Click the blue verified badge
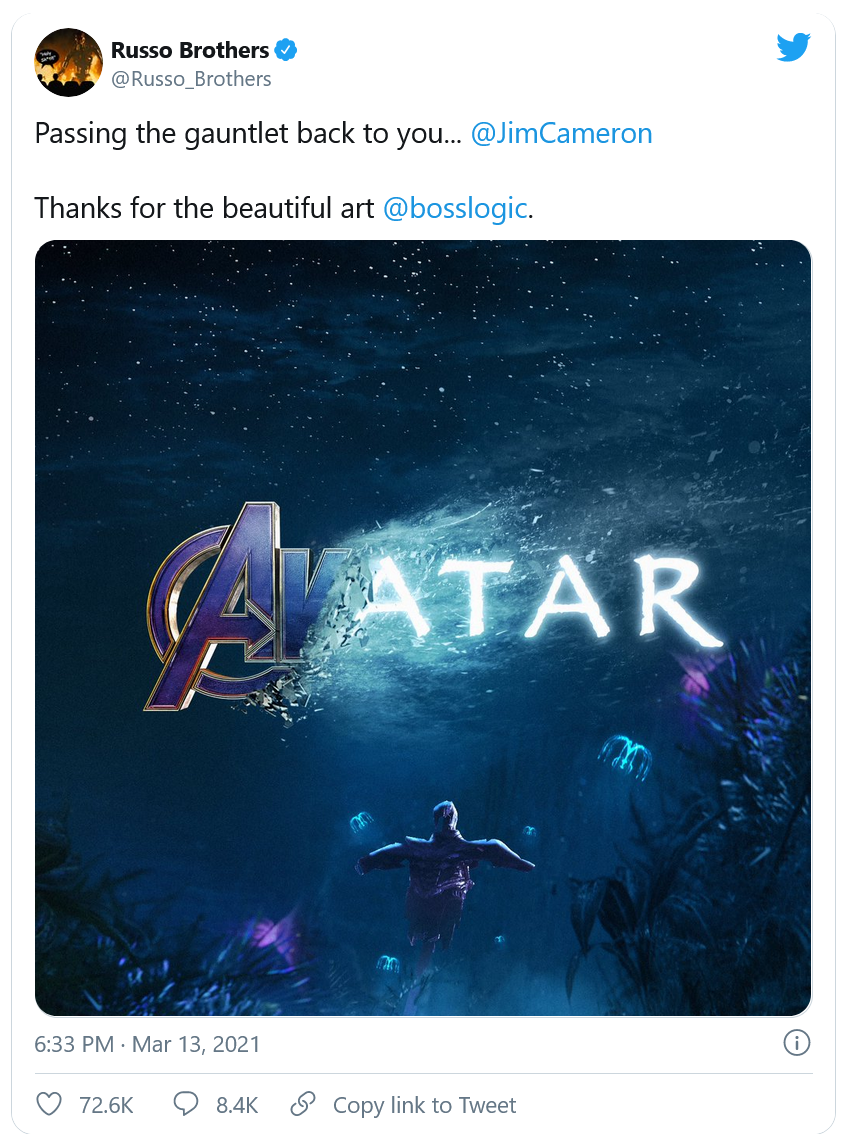The height and width of the screenshot is (1144, 844). point(286,50)
